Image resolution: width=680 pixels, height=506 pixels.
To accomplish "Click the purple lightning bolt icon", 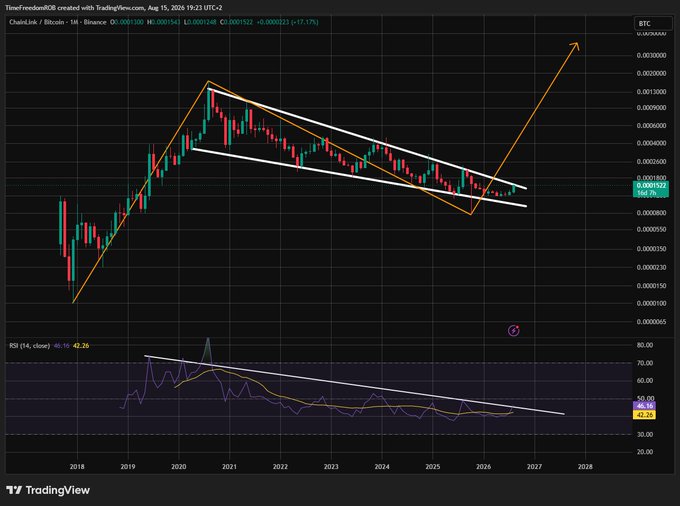I will 513,331.
